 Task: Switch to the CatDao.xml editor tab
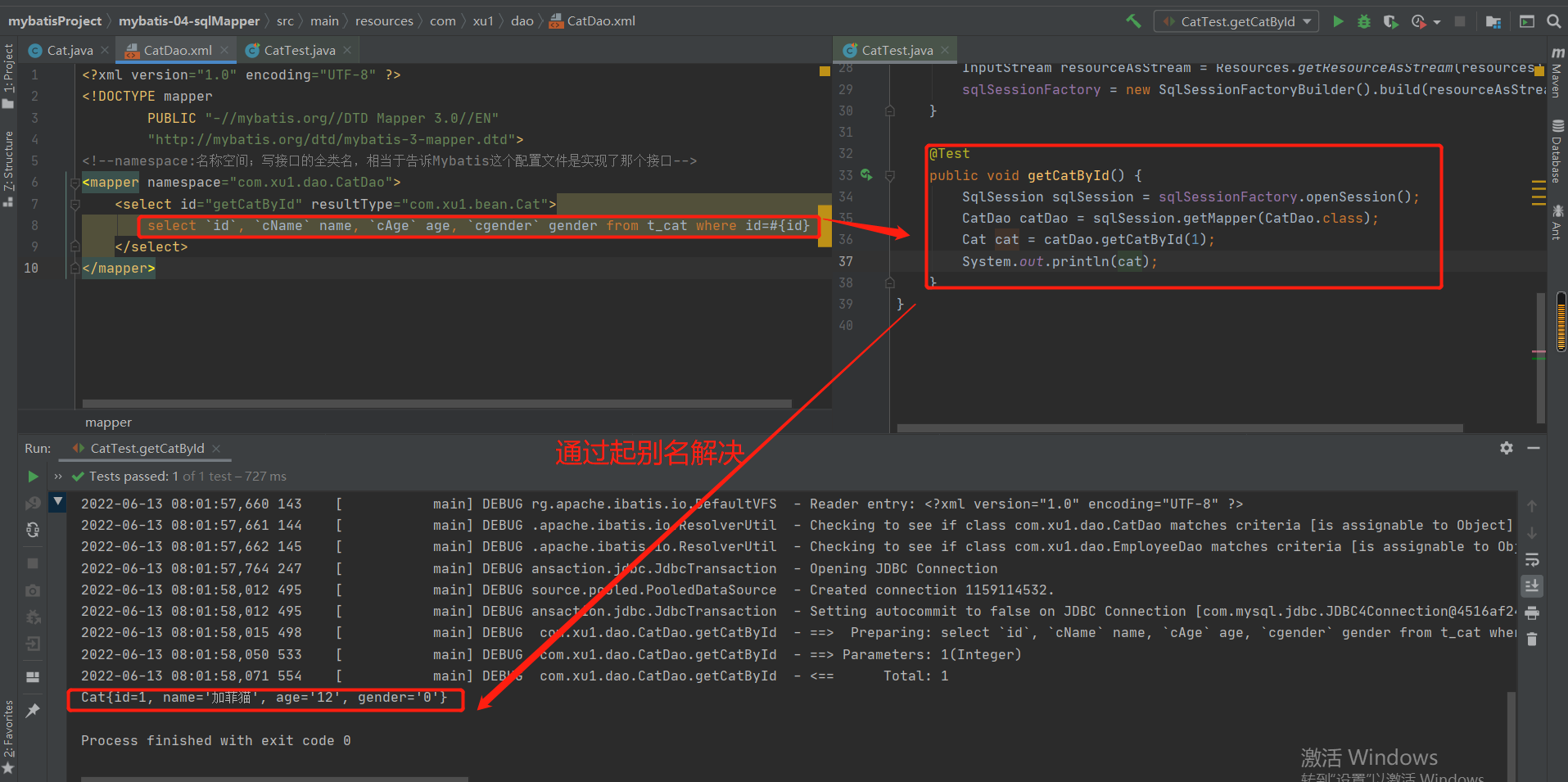177,50
